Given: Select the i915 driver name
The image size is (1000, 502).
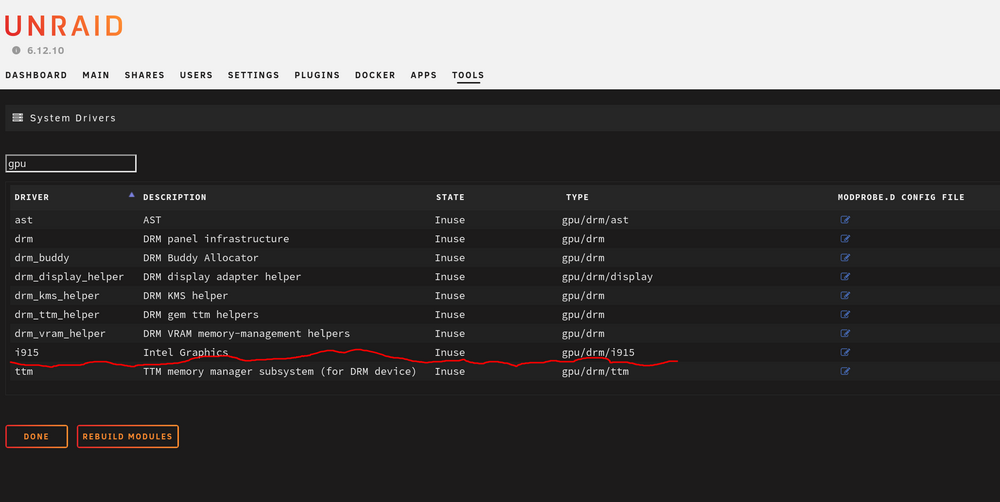Looking at the screenshot, I should (x=27, y=352).
